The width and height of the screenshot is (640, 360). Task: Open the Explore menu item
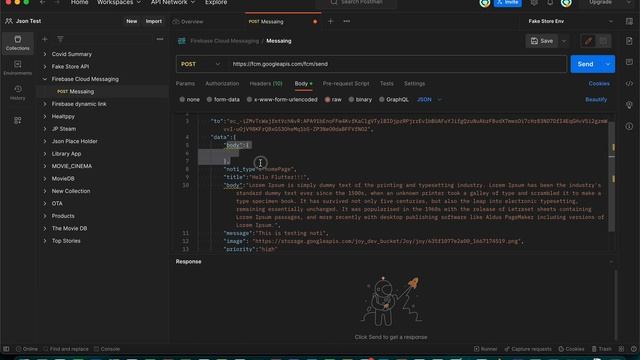(x=216, y=2)
